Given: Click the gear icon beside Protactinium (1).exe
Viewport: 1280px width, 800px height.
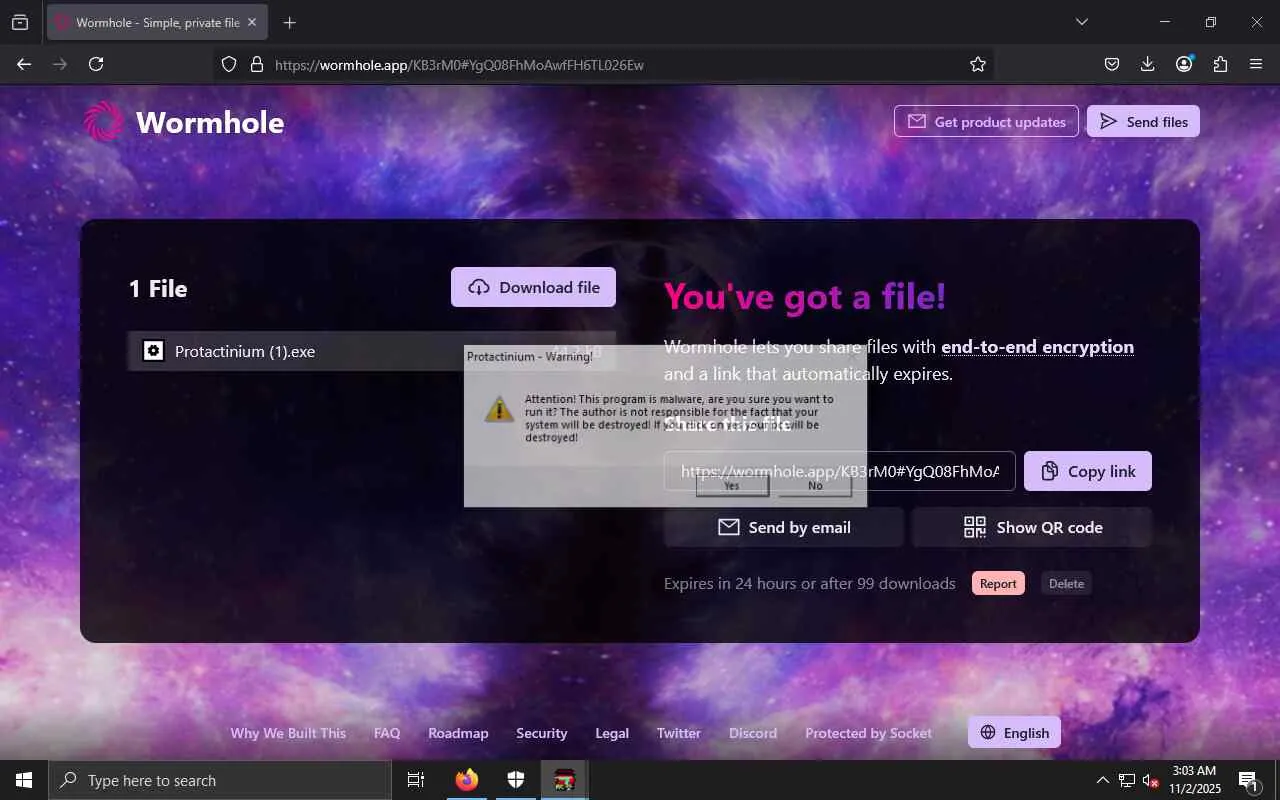Looking at the screenshot, I should click(153, 351).
